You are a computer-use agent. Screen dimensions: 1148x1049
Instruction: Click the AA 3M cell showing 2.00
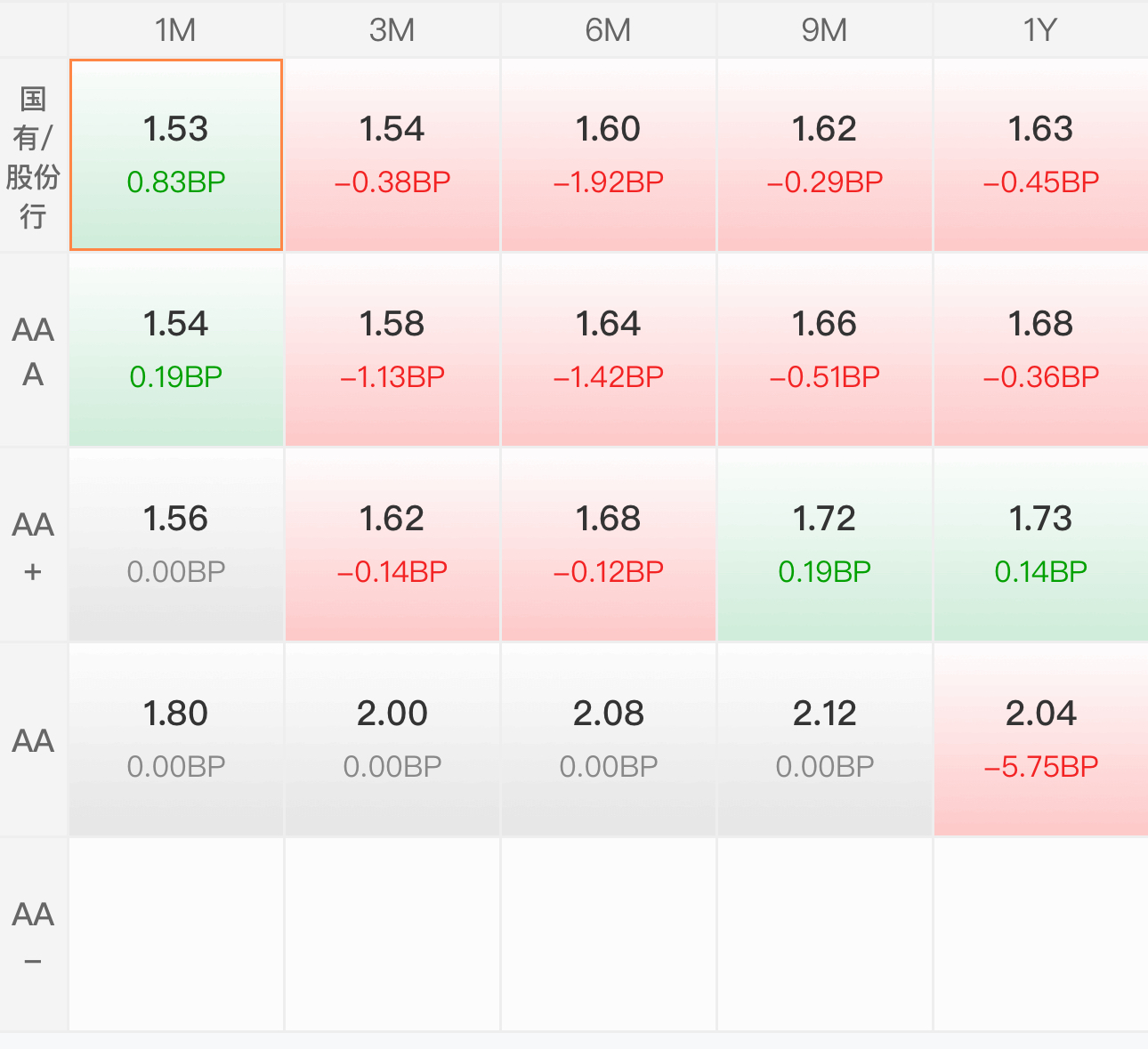click(x=392, y=739)
